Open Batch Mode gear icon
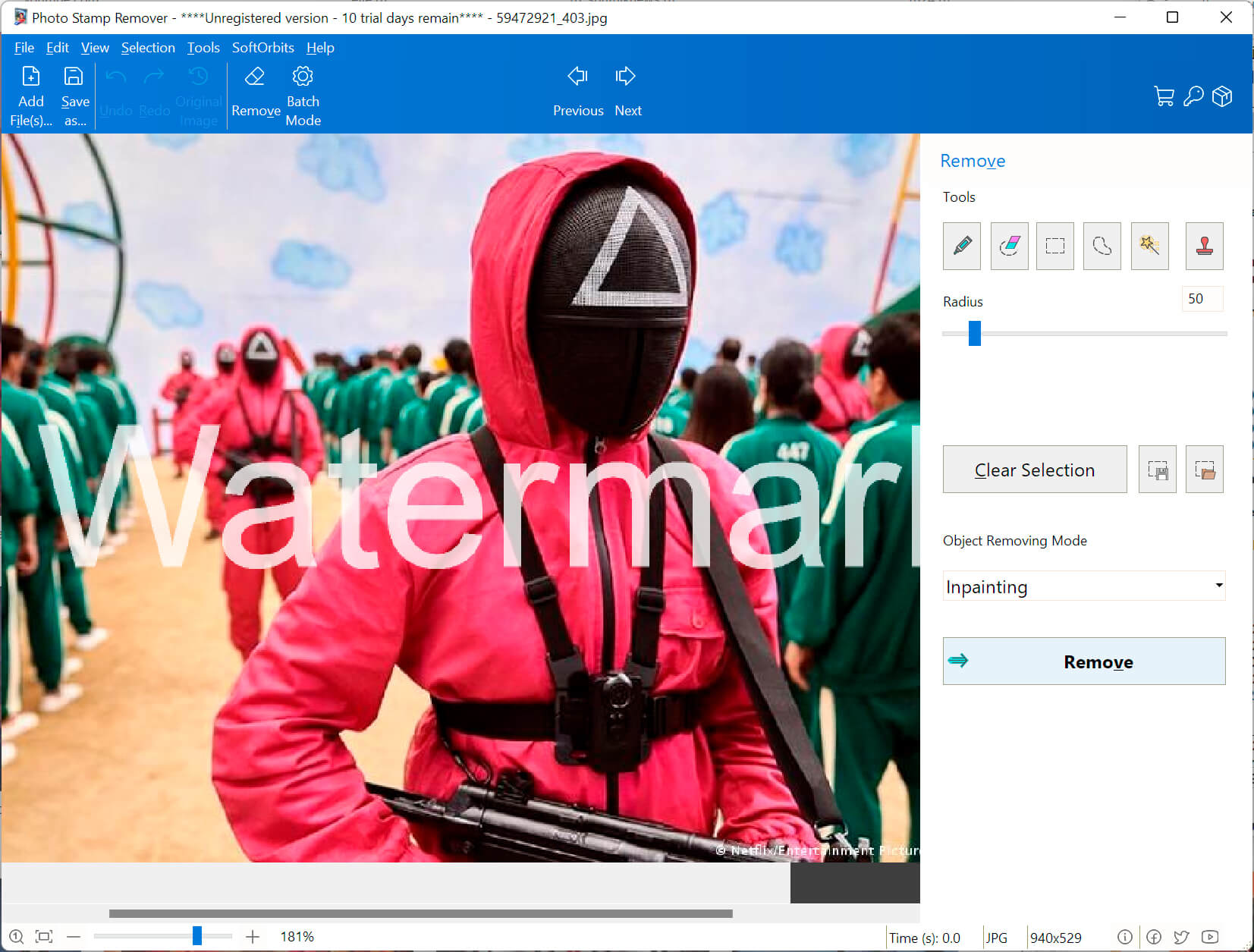Viewport: 1254px width, 952px height. coord(303,76)
